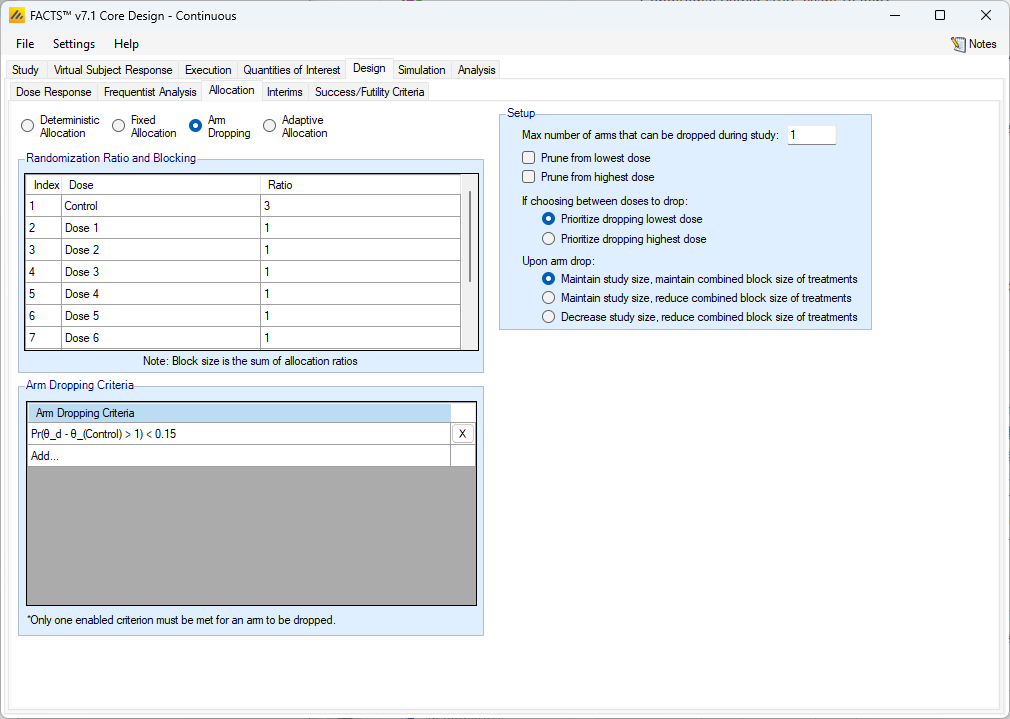Choose Deterministic Allocation radio button
The width and height of the screenshot is (1010, 719).
[28, 126]
